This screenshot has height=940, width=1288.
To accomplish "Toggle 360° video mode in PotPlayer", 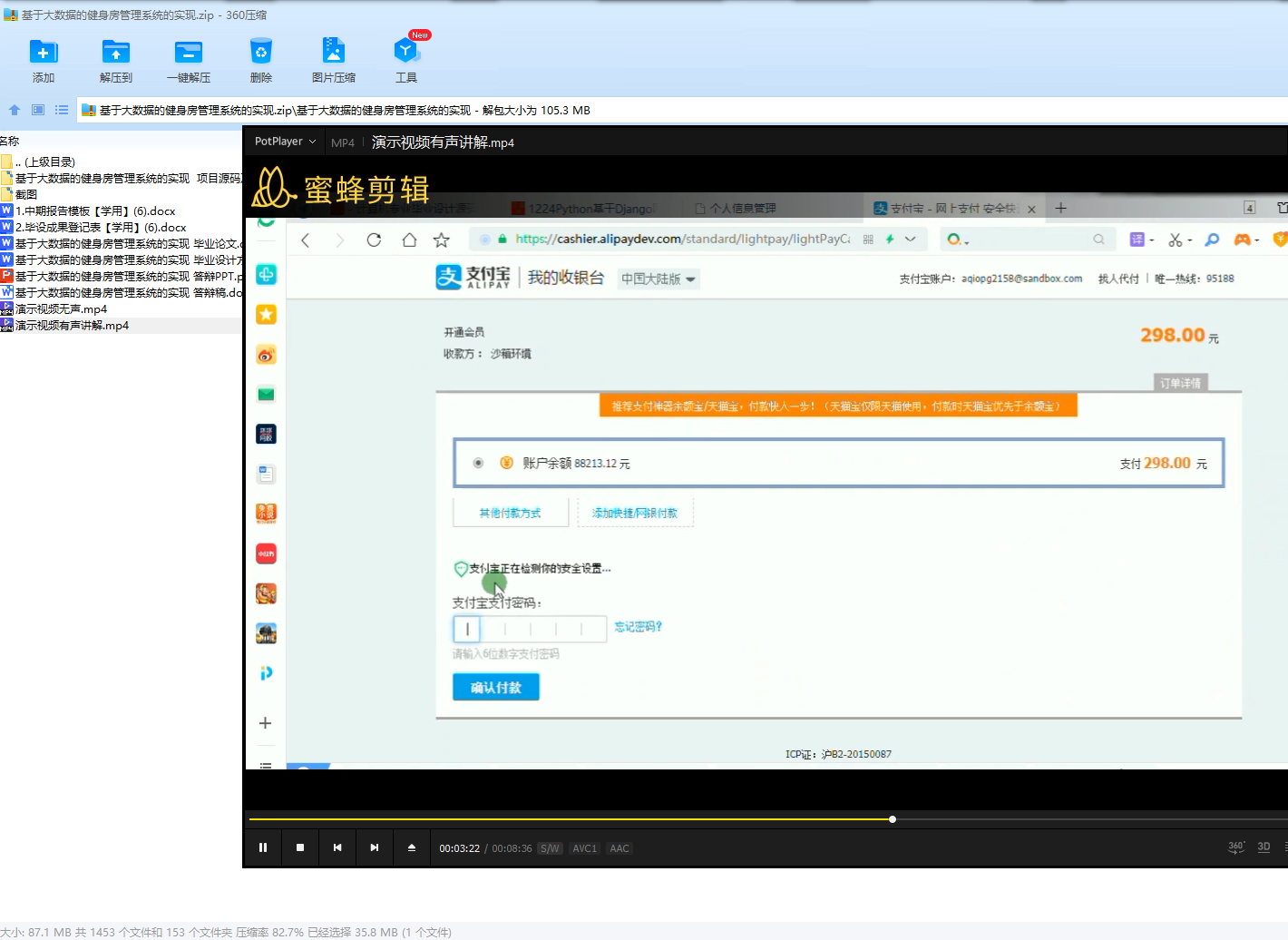I will click(x=1236, y=847).
